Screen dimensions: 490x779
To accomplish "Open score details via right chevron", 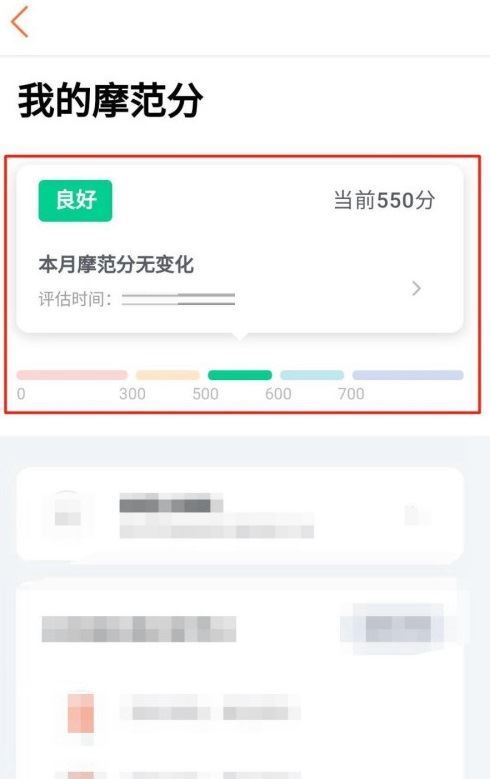I will (x=416, y=288).
